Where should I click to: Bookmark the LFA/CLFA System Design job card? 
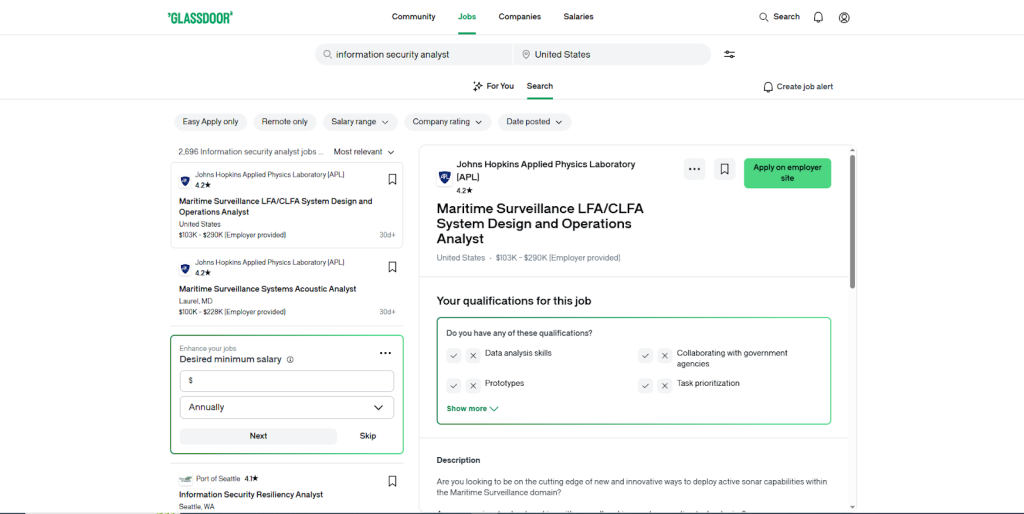392,179
